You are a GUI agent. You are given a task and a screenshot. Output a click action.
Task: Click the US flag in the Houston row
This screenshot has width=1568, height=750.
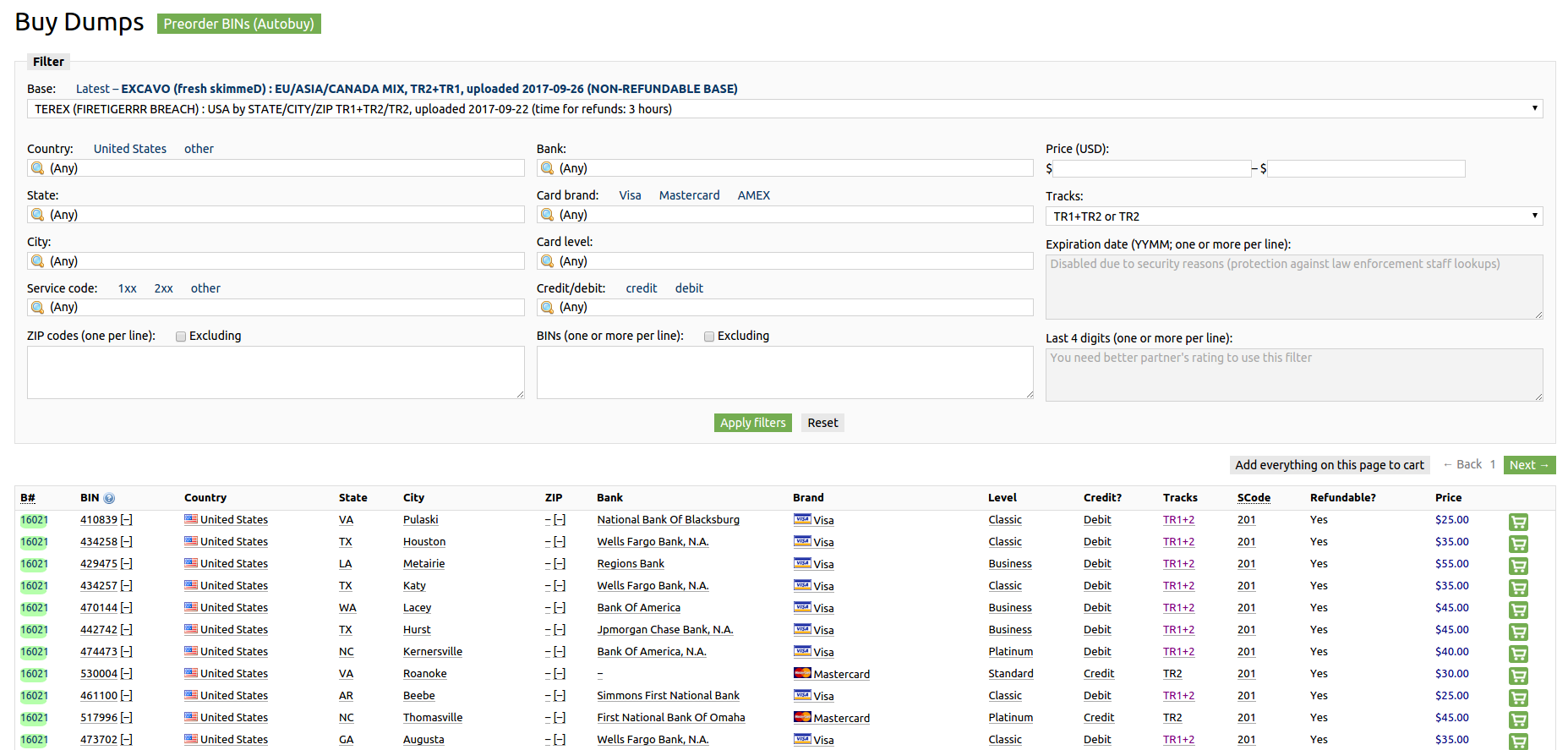(x=191, y=541)
